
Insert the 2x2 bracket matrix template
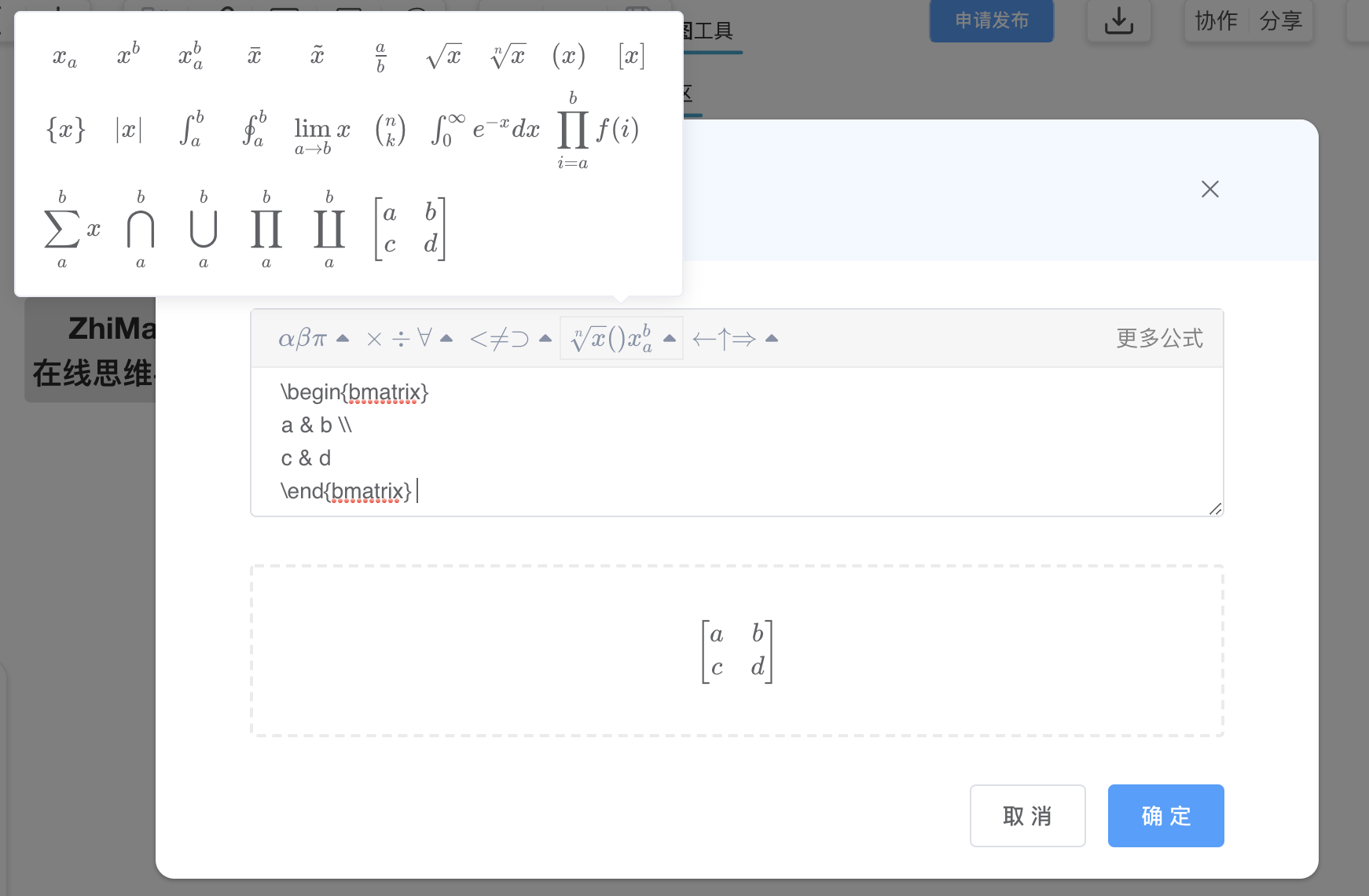coord(409,229)
